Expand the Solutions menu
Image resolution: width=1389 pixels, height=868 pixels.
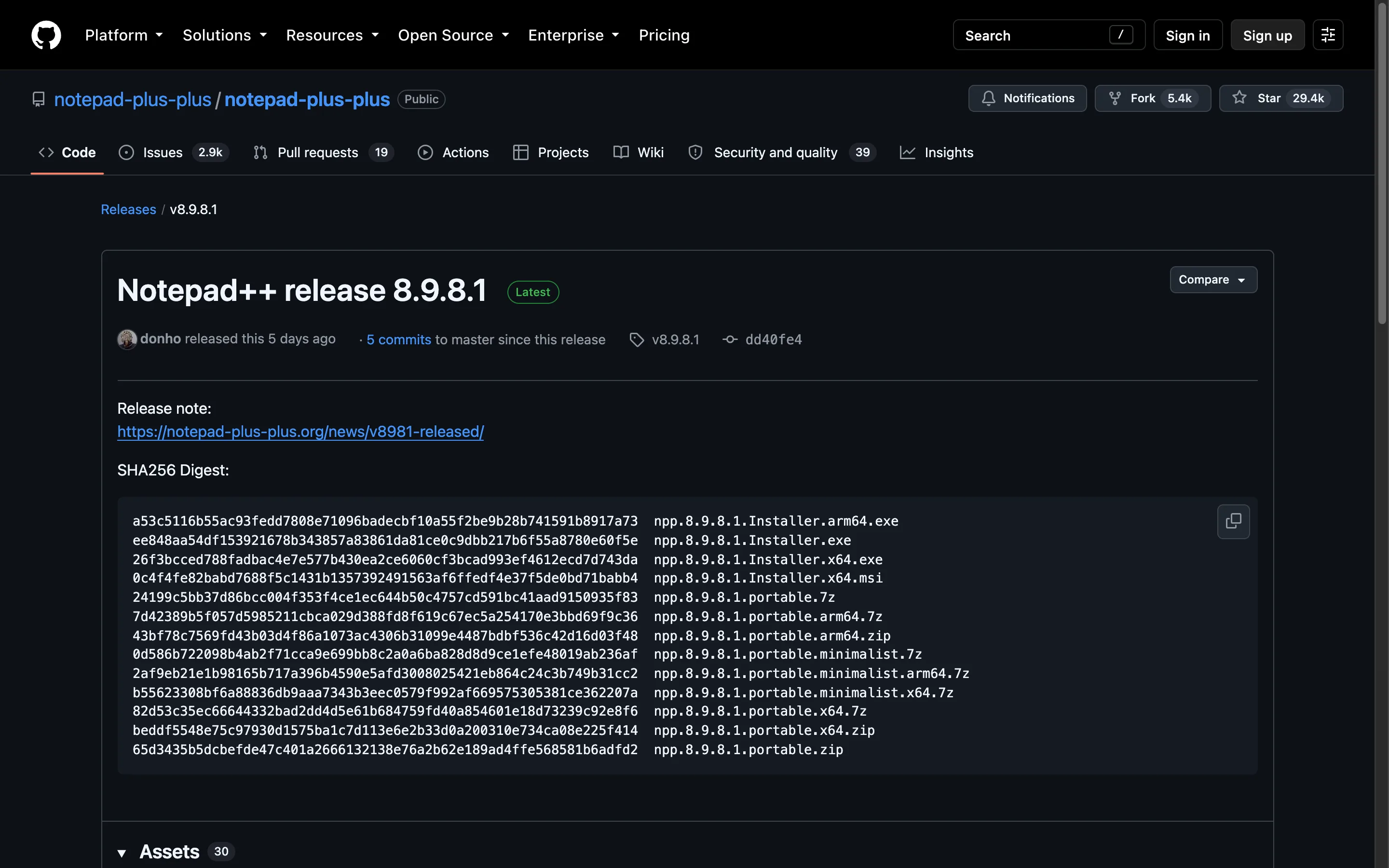pos(224,35)
